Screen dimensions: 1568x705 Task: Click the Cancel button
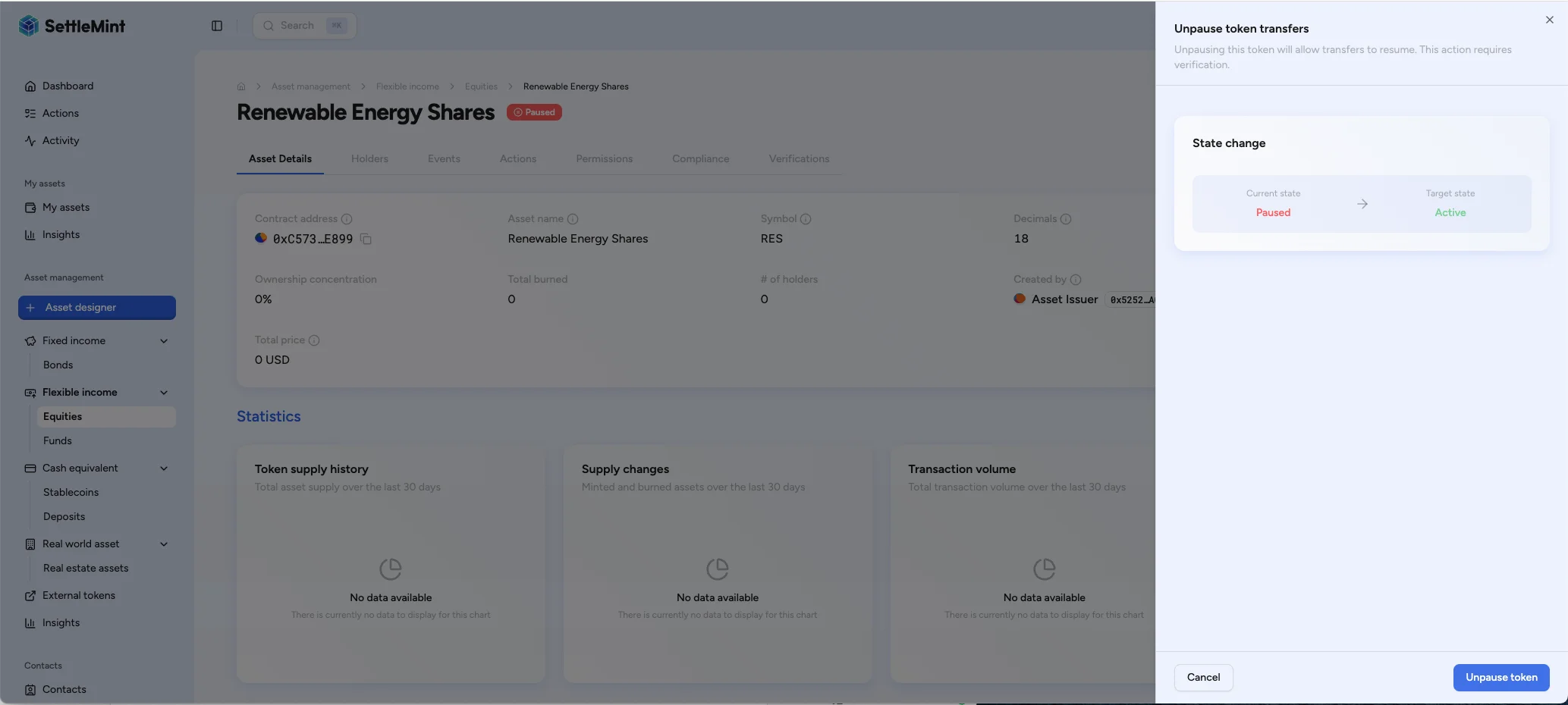click(x=1203, y=678)
